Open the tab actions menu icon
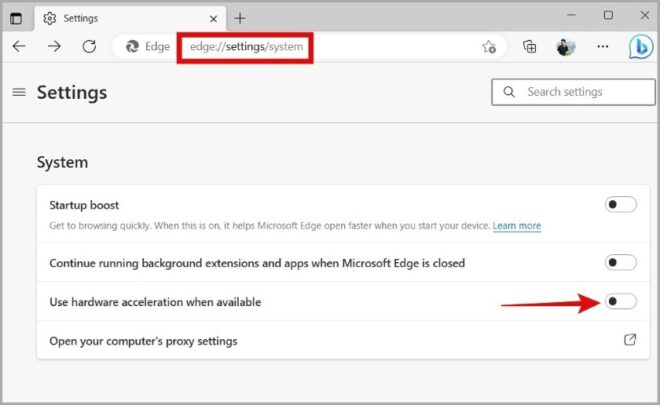The width and height of the screenshot is (660, 405). pyautogui.click(x=16, y=18)
